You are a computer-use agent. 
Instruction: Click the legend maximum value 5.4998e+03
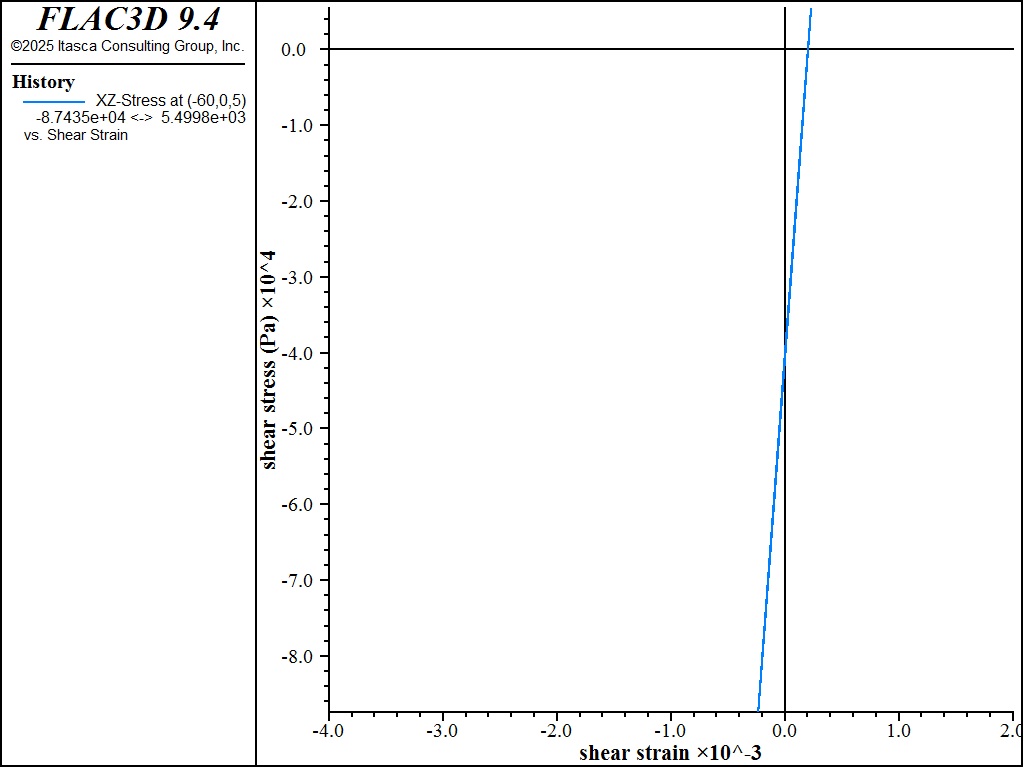[203, 117]
